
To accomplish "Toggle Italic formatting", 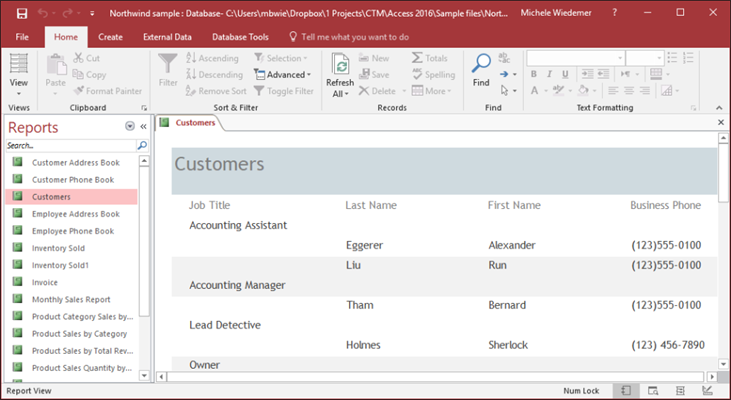I will pyautogui.click(x=550, y=74).
